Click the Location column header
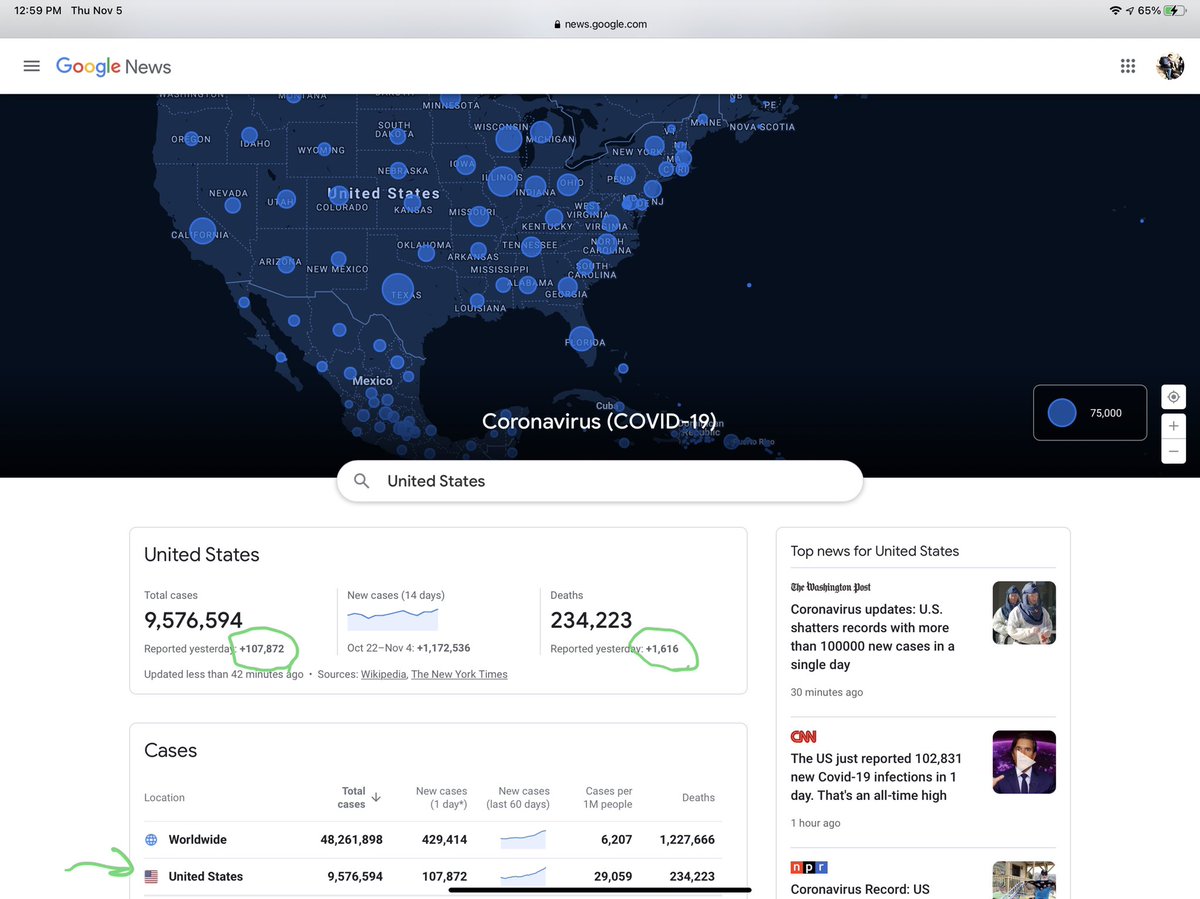1200x899 pixels. tap(164, 798)
